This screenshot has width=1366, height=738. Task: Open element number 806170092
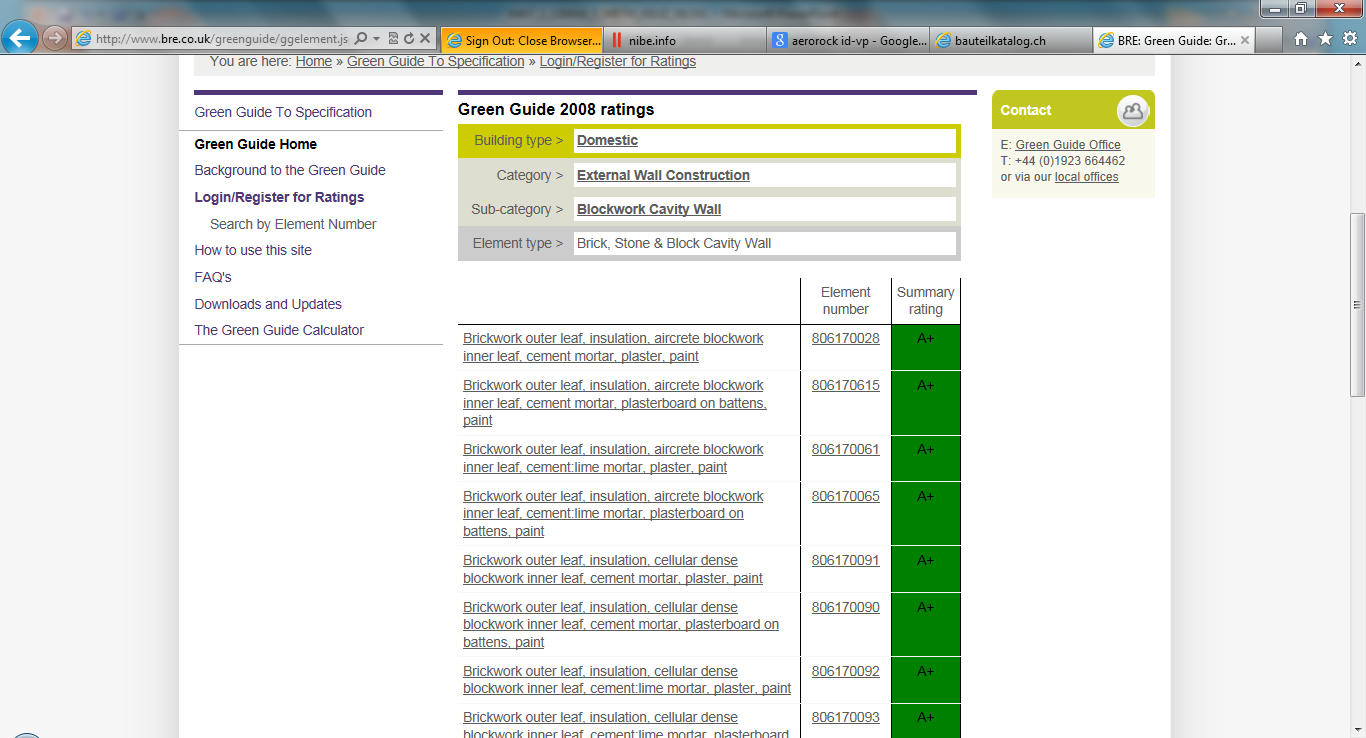point(846,671)
